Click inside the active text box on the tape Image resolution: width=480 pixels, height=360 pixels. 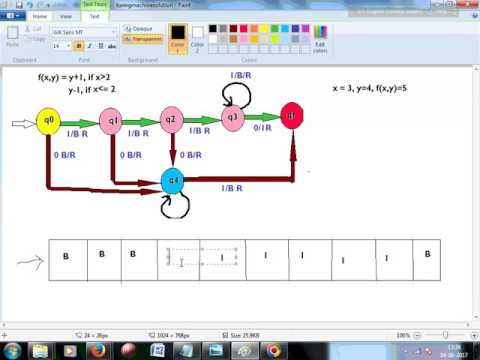click(x=202, y=257)
